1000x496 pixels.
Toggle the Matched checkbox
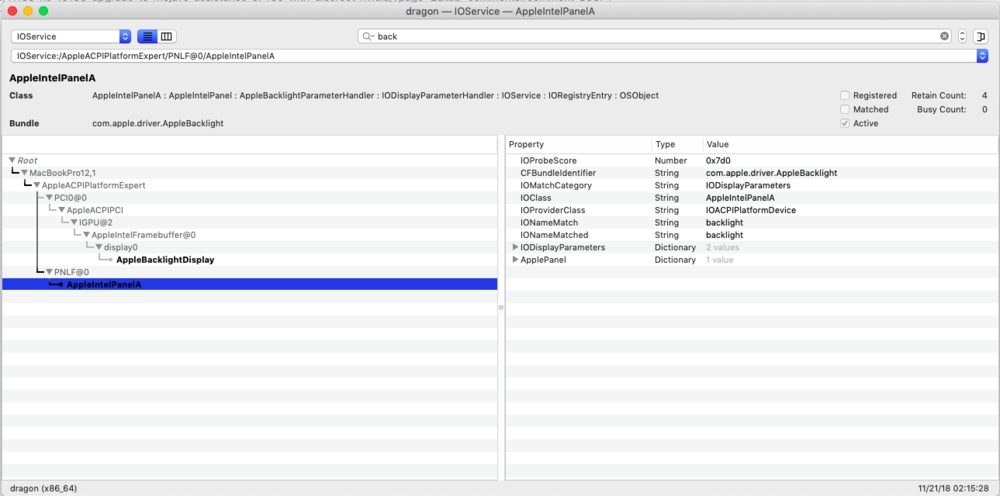[845, 109]
